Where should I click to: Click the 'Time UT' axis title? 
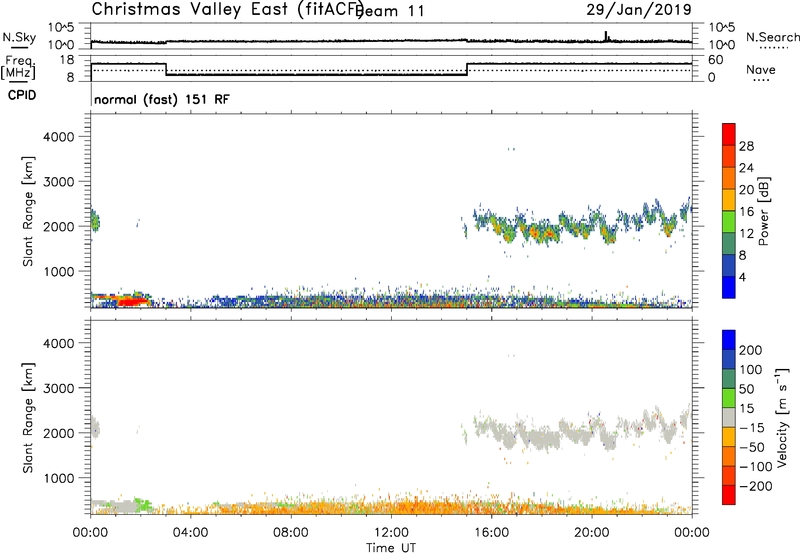click(x=391, y=547)
